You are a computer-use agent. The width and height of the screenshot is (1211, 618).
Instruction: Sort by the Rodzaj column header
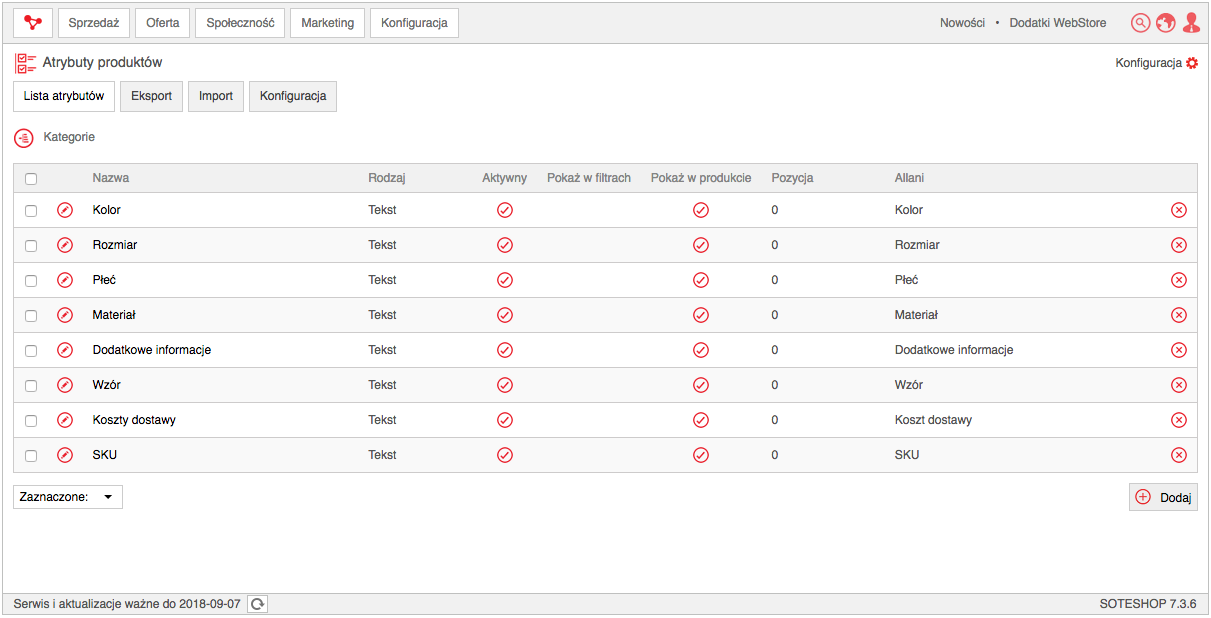tap(386, 178)
